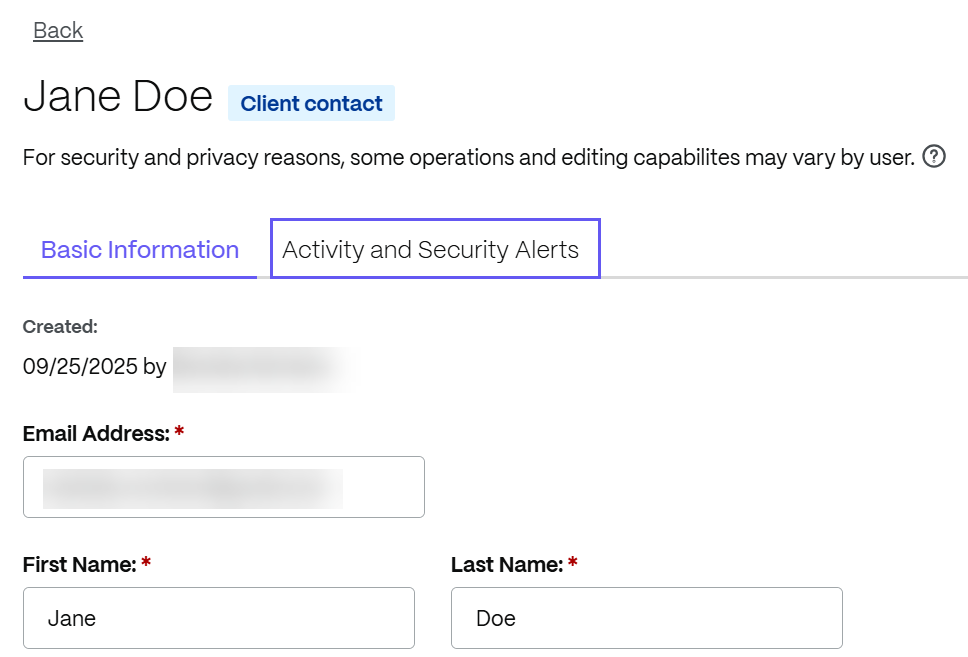Click the Email Address label
968x657 pixels.
point(96,434)
